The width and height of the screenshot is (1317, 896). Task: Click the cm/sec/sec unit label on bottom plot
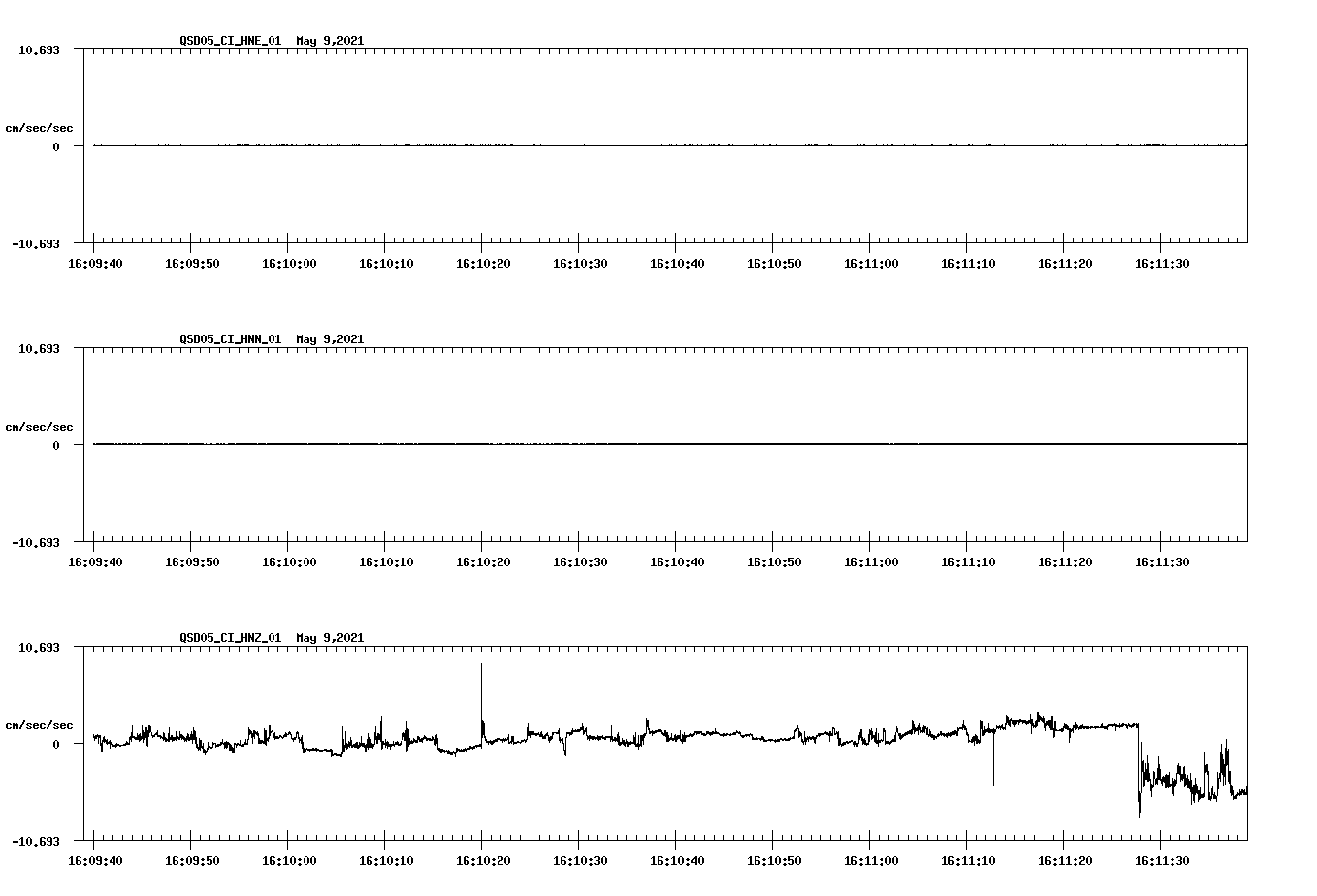click(x=39, y=723)
